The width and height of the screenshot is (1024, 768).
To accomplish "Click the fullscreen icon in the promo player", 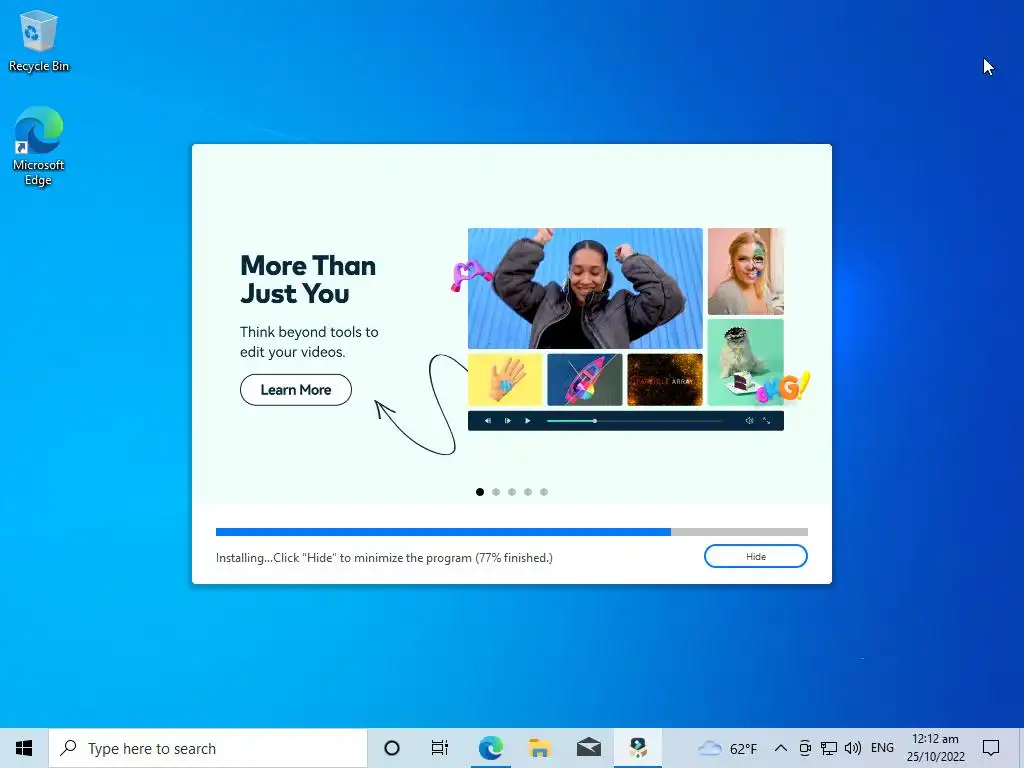I will click(767, 421).
